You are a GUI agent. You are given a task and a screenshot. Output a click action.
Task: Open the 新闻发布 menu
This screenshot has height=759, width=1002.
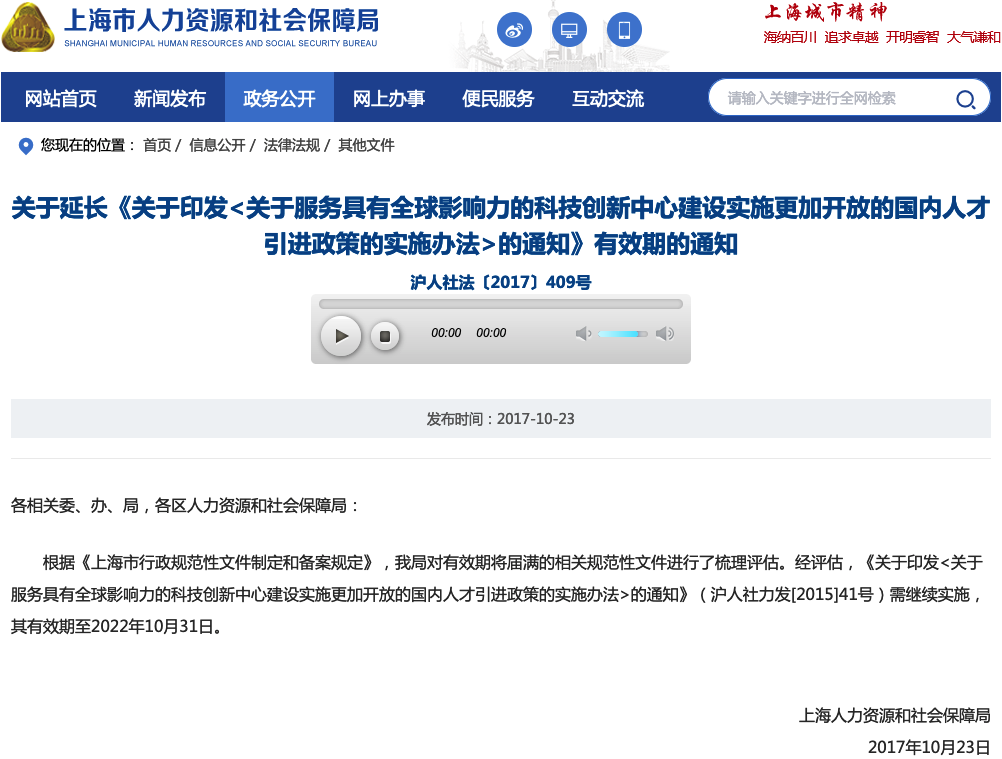pos(170,98)
